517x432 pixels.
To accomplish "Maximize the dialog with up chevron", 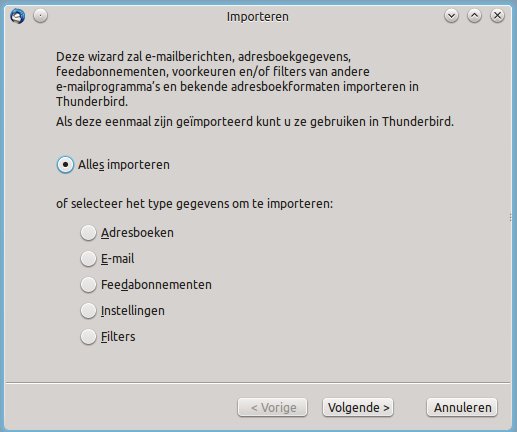I will (x=474, y=16).
